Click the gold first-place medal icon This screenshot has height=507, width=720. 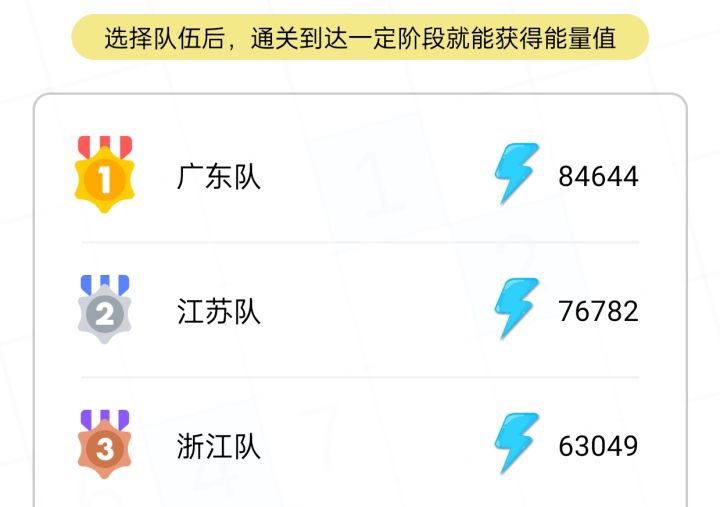104,178
